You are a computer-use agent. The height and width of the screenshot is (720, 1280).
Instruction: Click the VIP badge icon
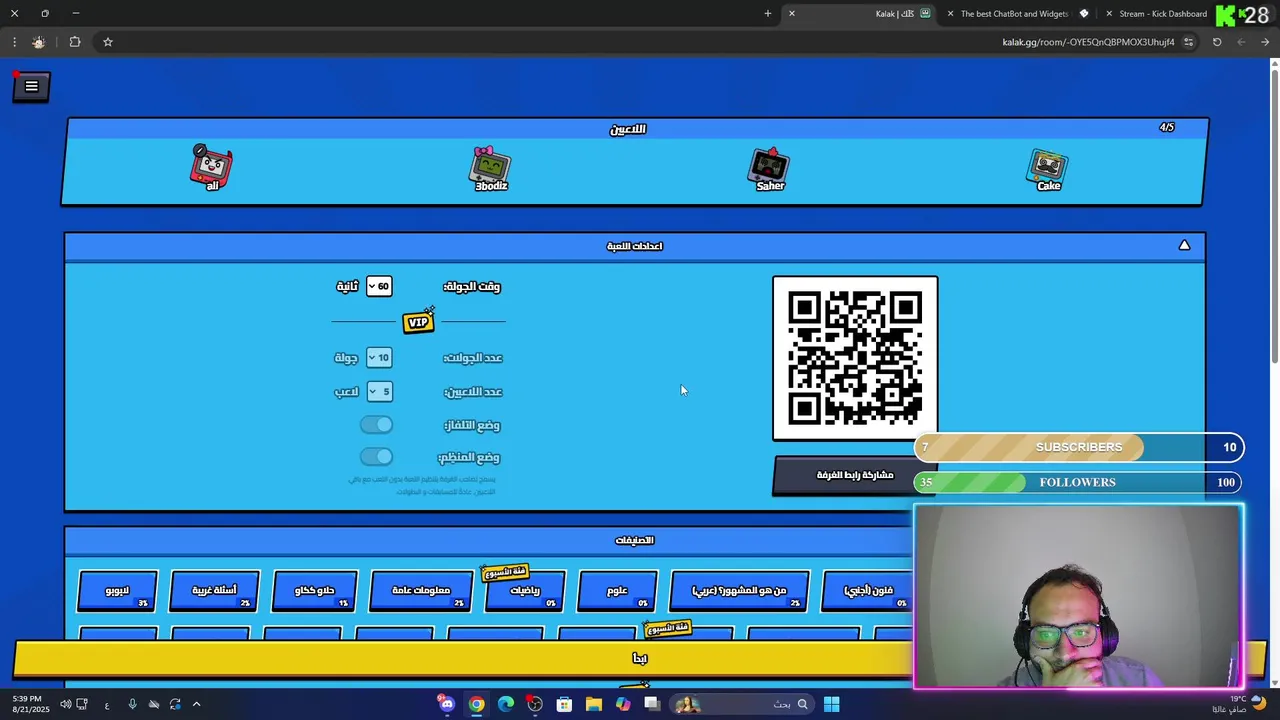(419, 321)
